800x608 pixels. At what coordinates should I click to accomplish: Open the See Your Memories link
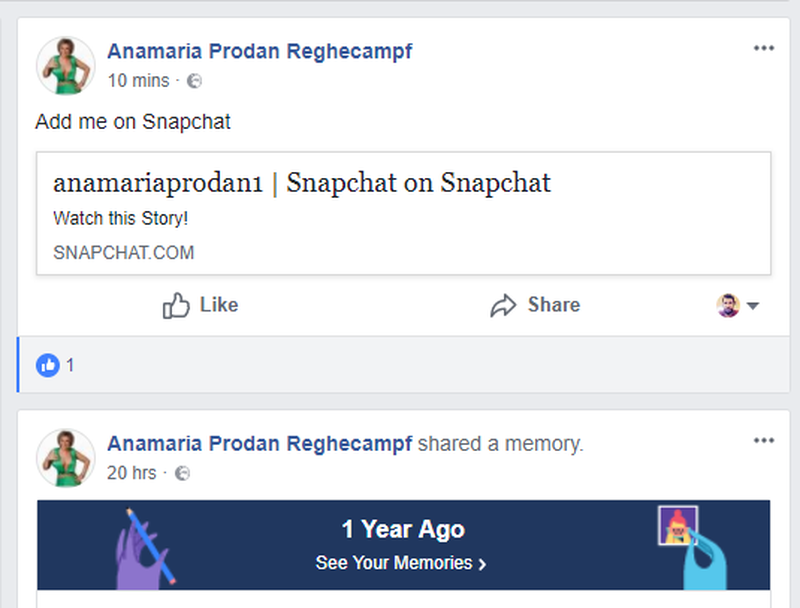401,563
